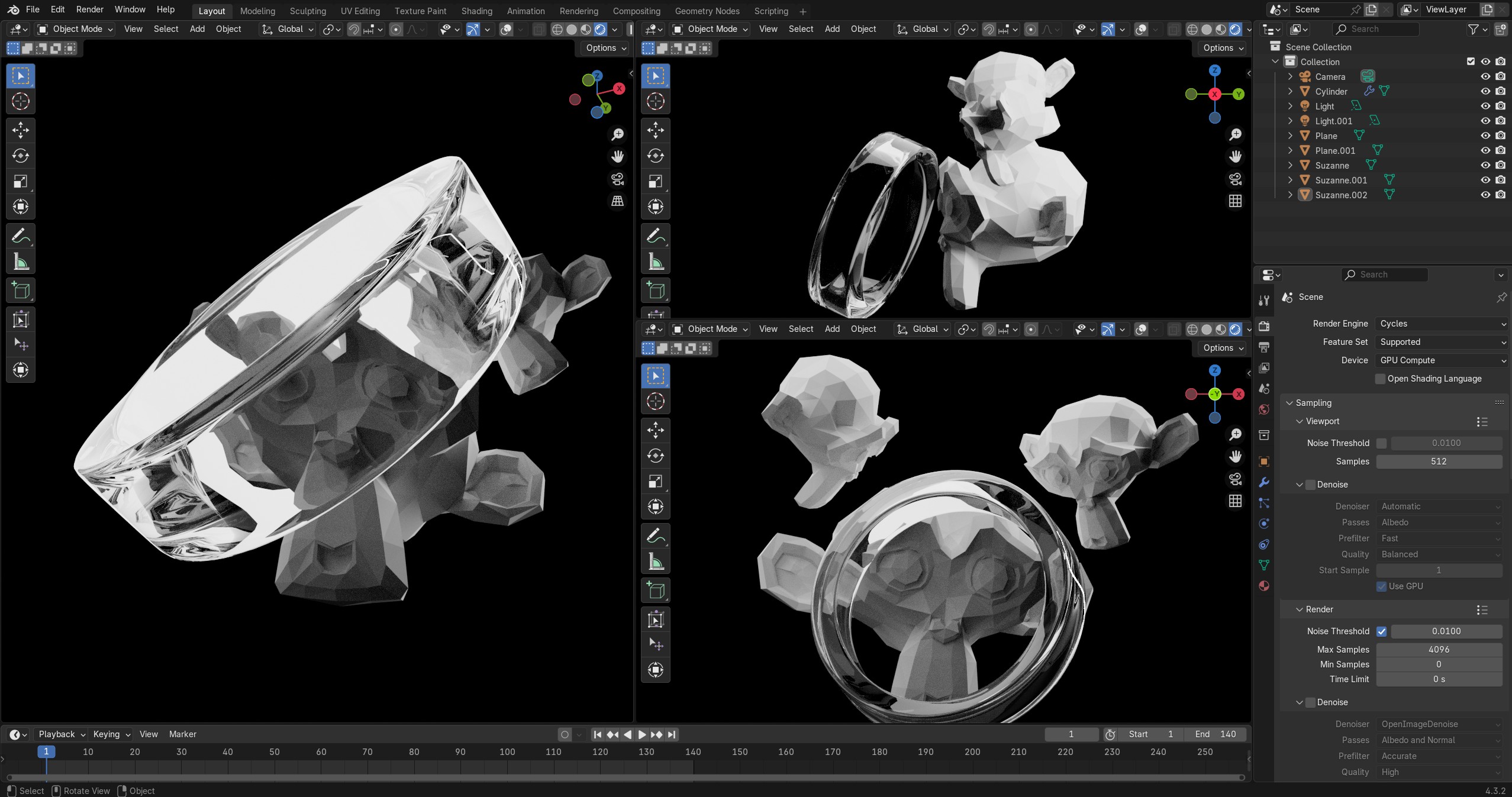
Task: Select rendered shading mode in left viewport
Action: tap(600, 29)
